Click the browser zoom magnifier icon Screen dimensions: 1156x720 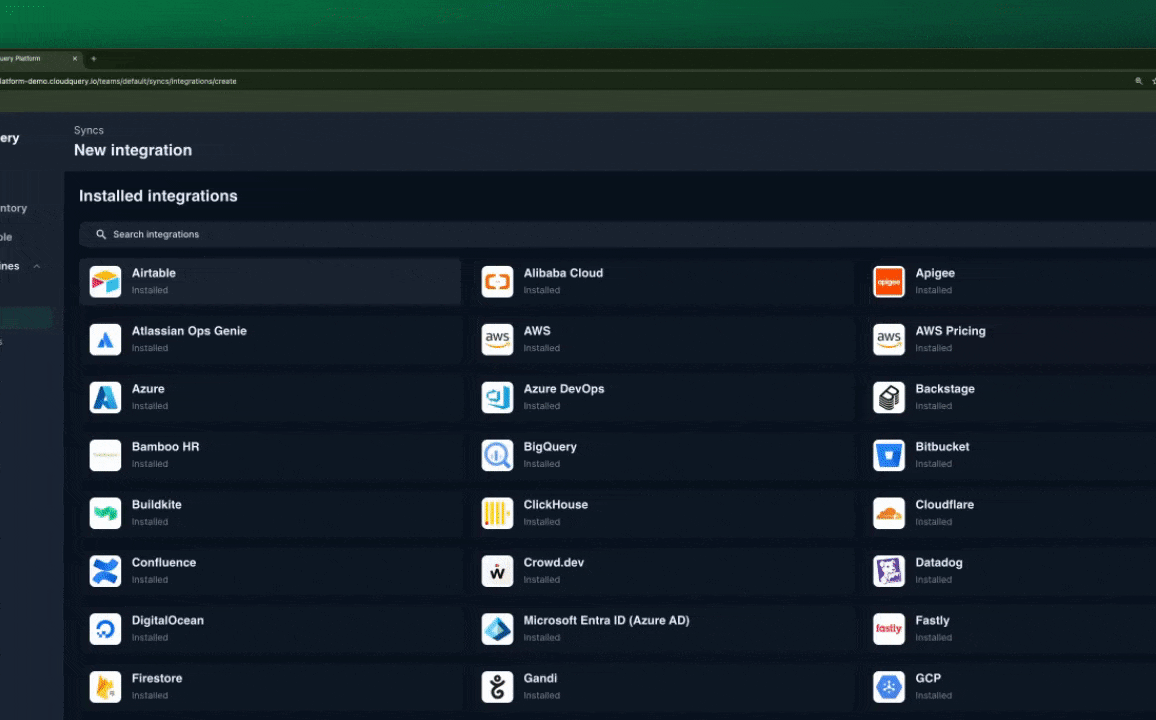pyautogui.click(x=1138, y=81)
